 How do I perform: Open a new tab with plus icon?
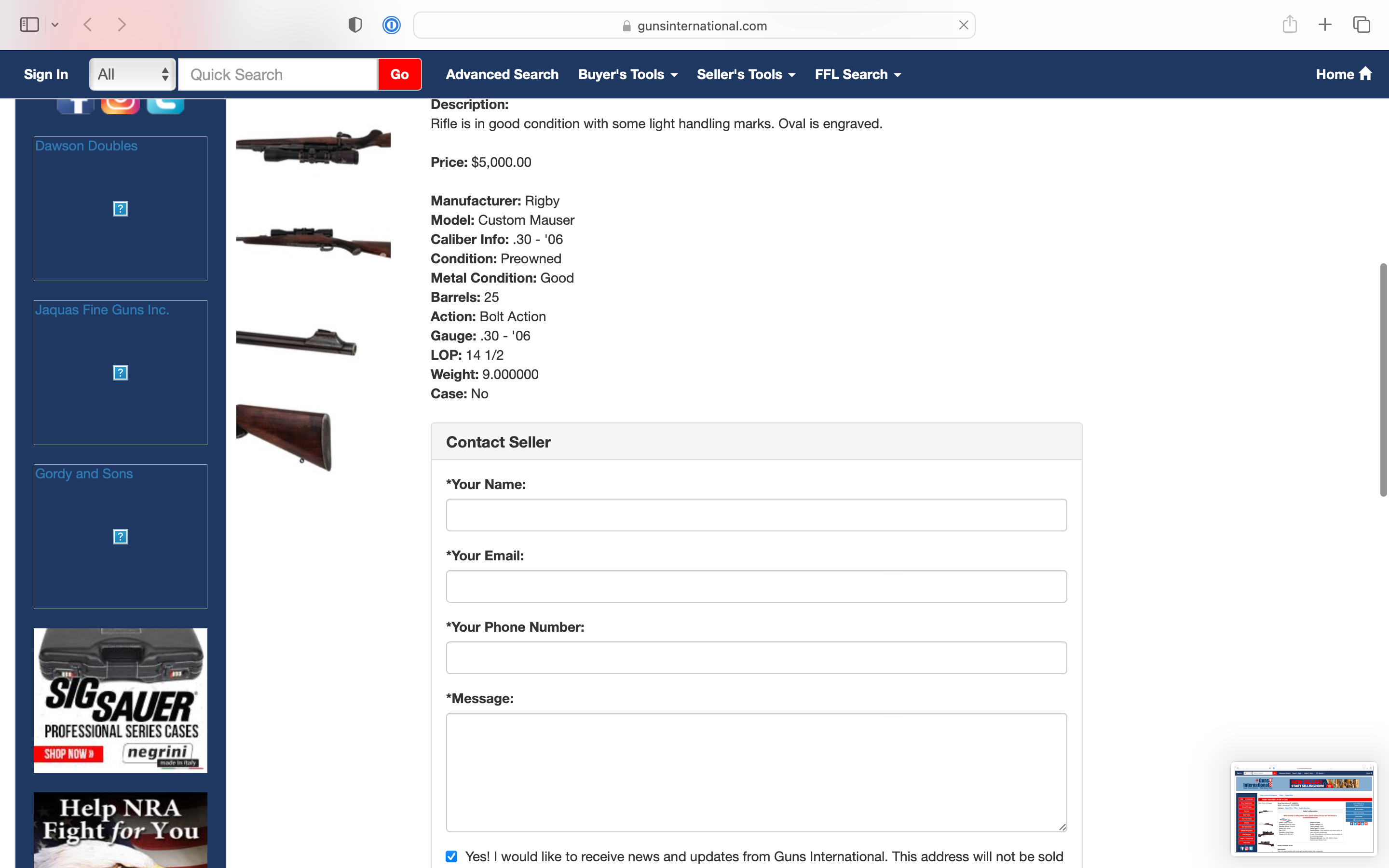pos(1325,25)
